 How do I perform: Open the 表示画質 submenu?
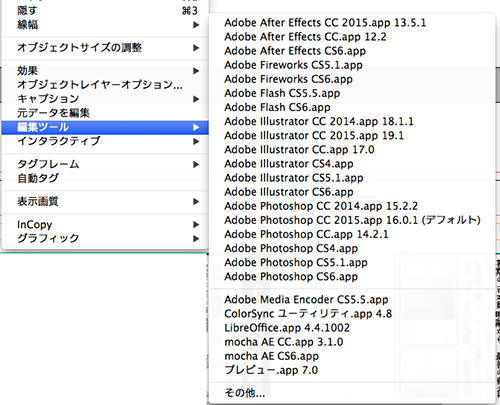pyautogui.click(x=105, y=201)
